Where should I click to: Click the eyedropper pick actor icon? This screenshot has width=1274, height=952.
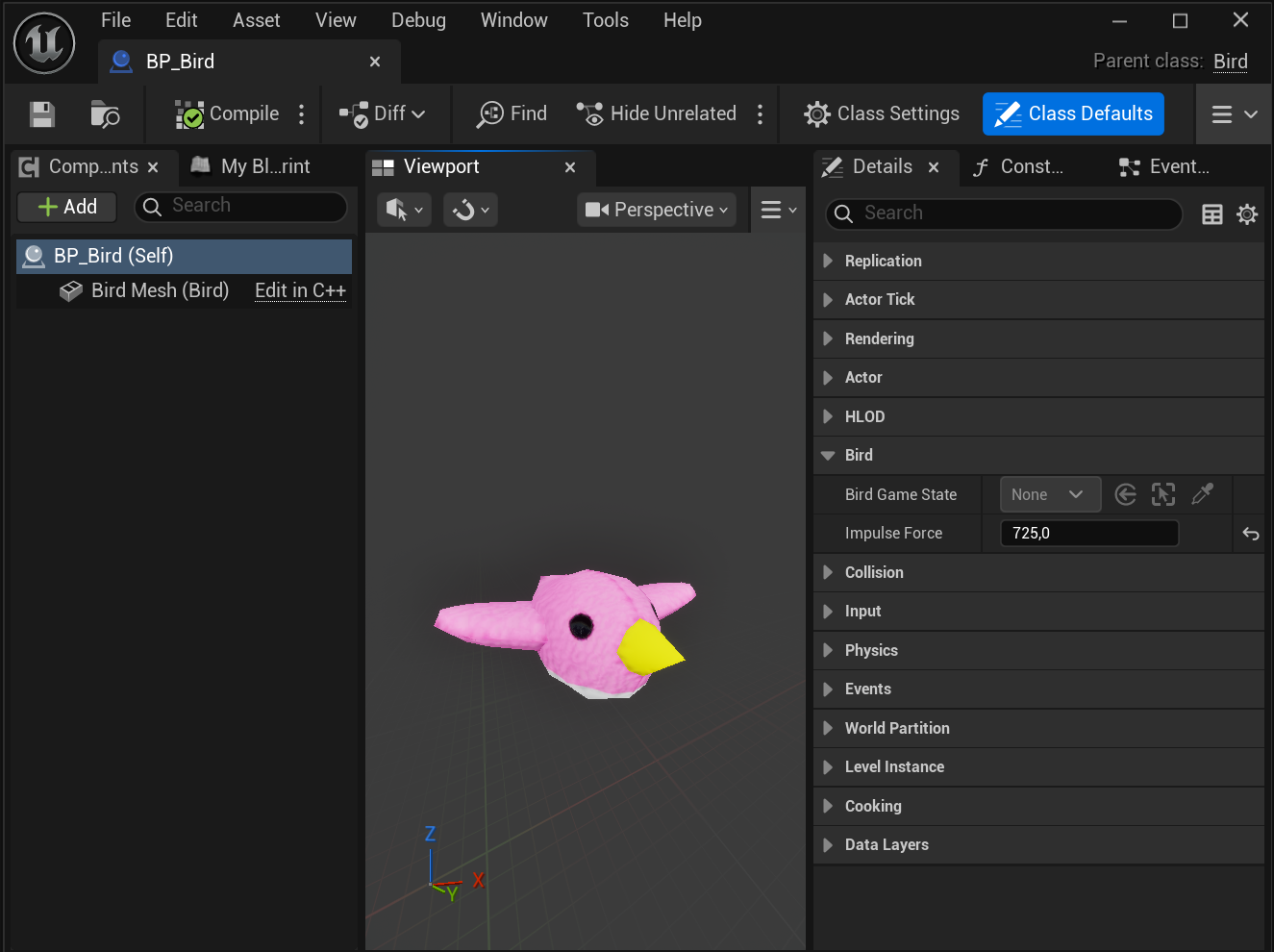tap(1202, 494)
